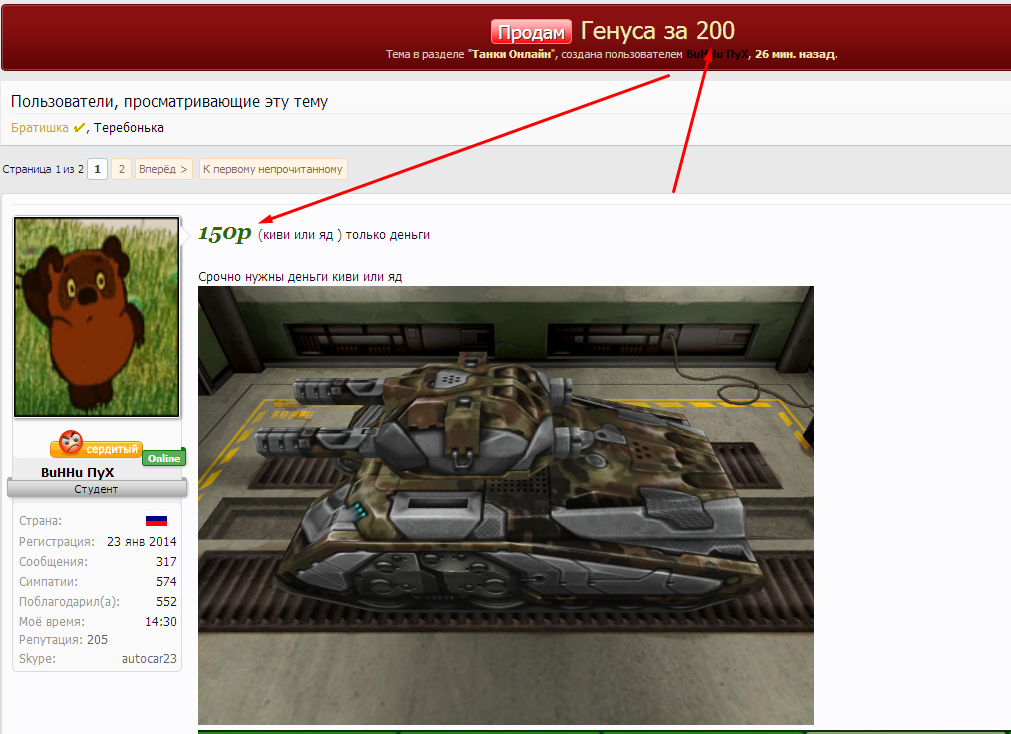Jump to К первому непрочитанному
The image size is (1011, 734).
click(273, 169)
